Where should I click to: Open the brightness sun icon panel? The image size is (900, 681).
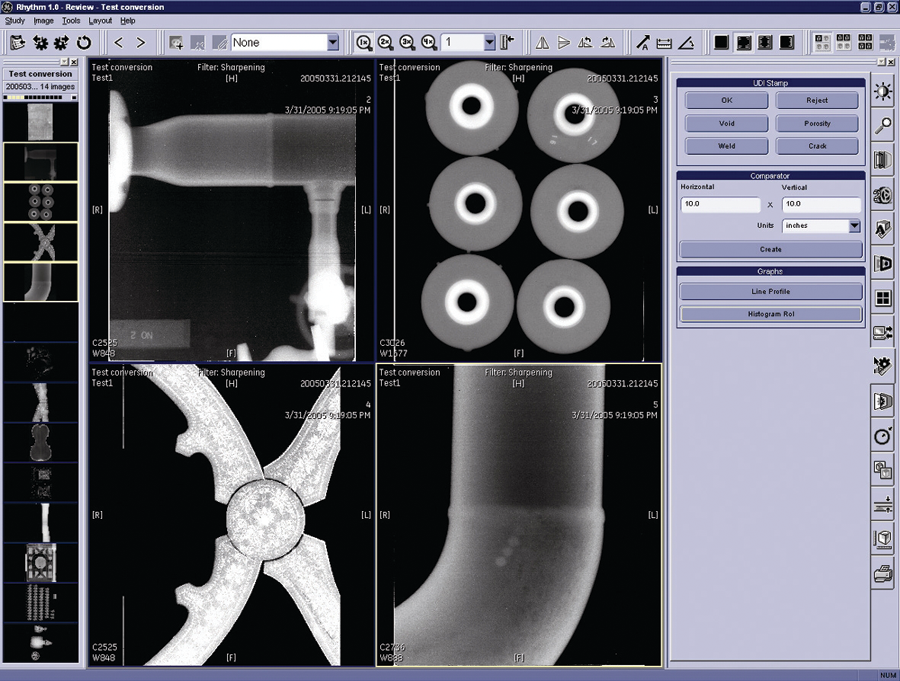(882, 92)
